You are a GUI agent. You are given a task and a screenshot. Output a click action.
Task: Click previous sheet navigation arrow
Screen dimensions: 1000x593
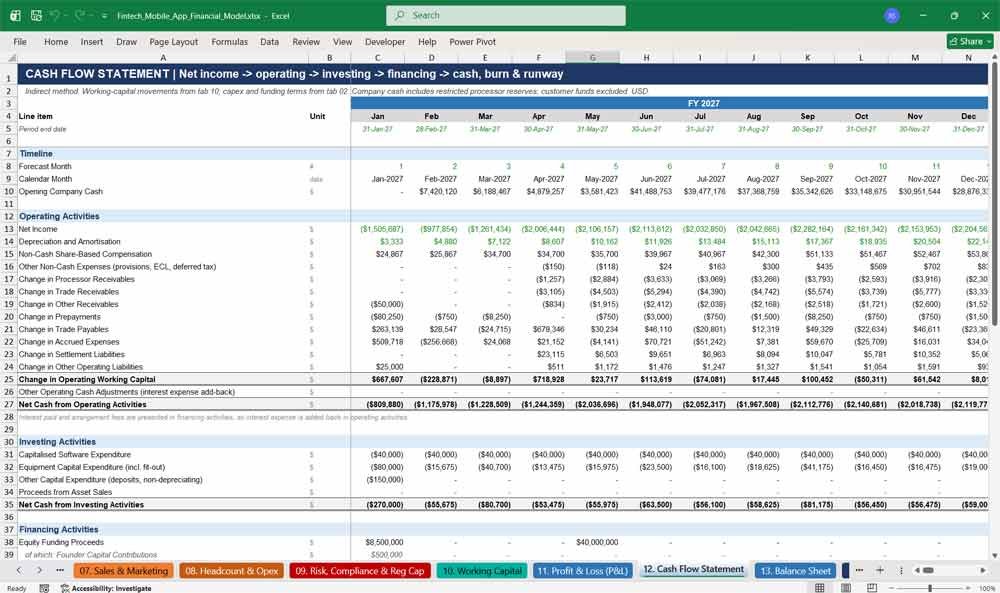[x=18, y=571]
